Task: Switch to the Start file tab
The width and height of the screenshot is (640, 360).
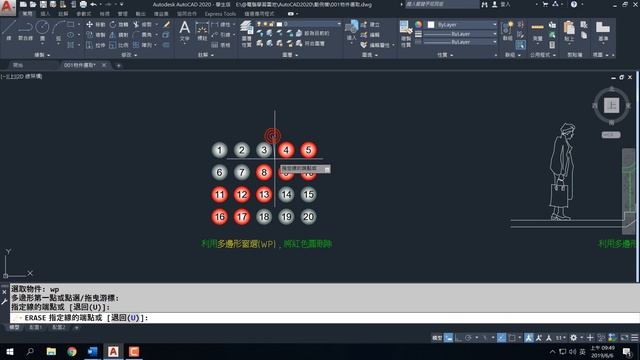Action: [x=18, y=65]
